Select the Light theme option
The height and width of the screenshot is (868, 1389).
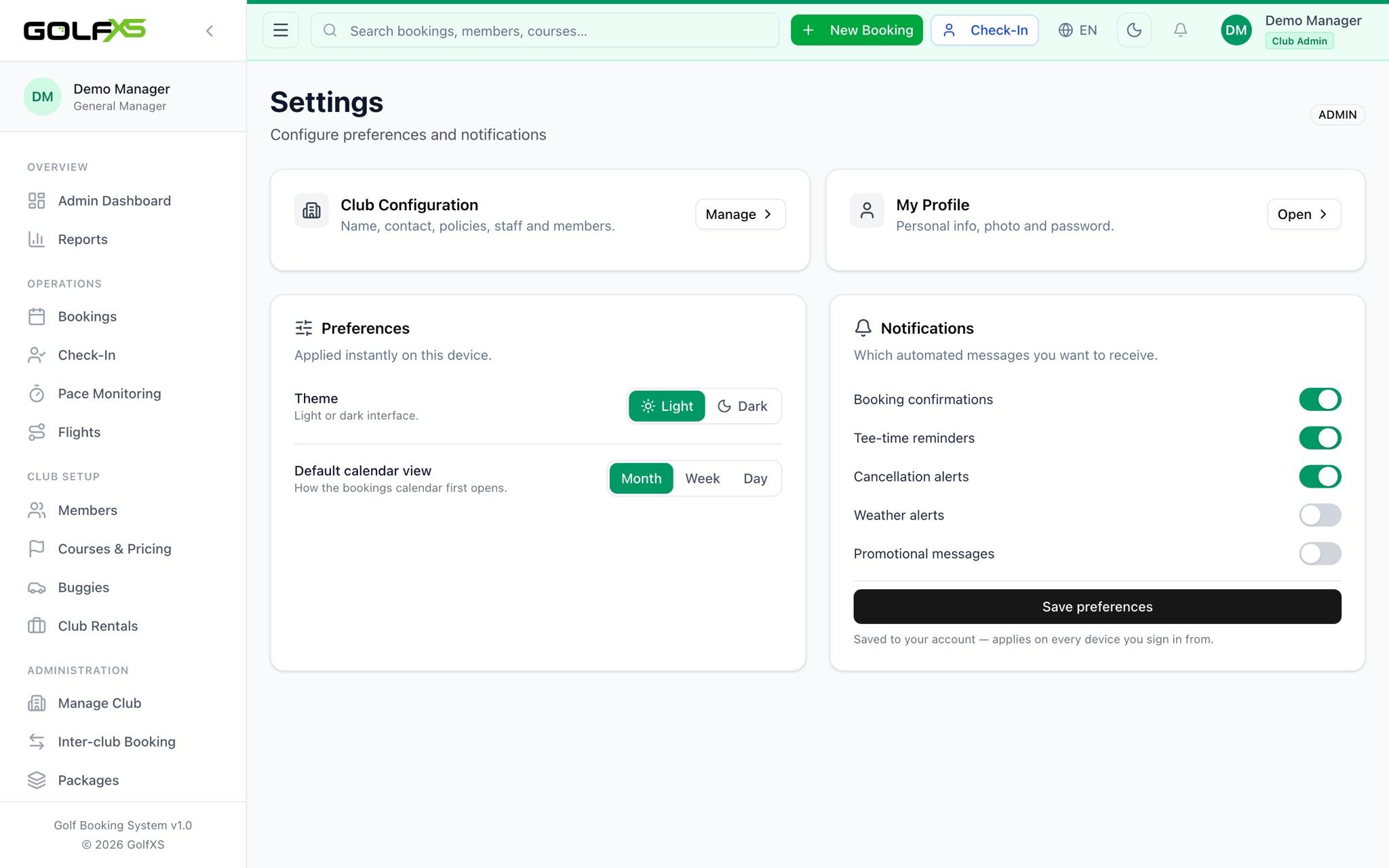(x=667, y=406)
